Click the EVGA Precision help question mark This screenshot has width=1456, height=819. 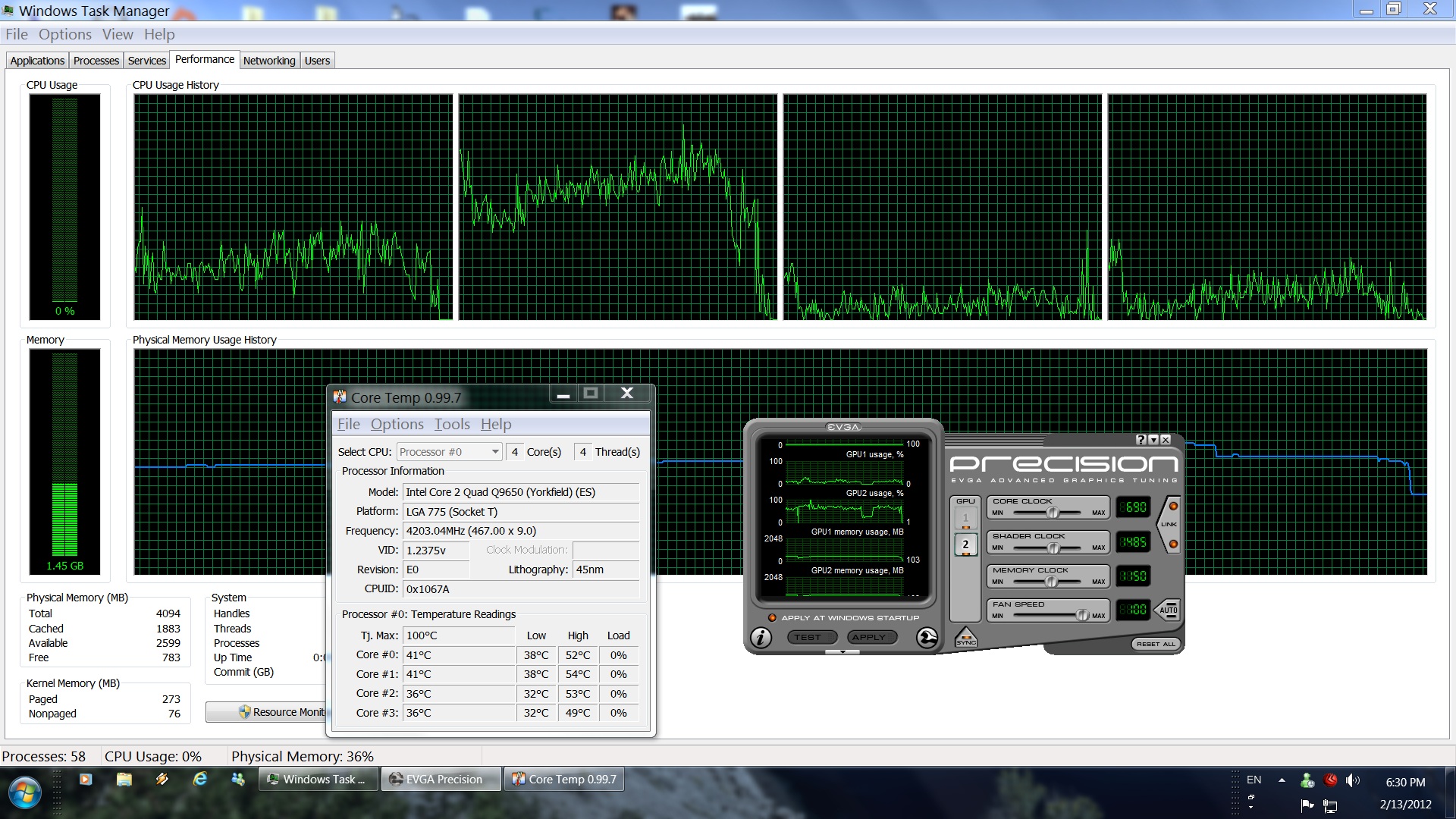pos(1141,440)
